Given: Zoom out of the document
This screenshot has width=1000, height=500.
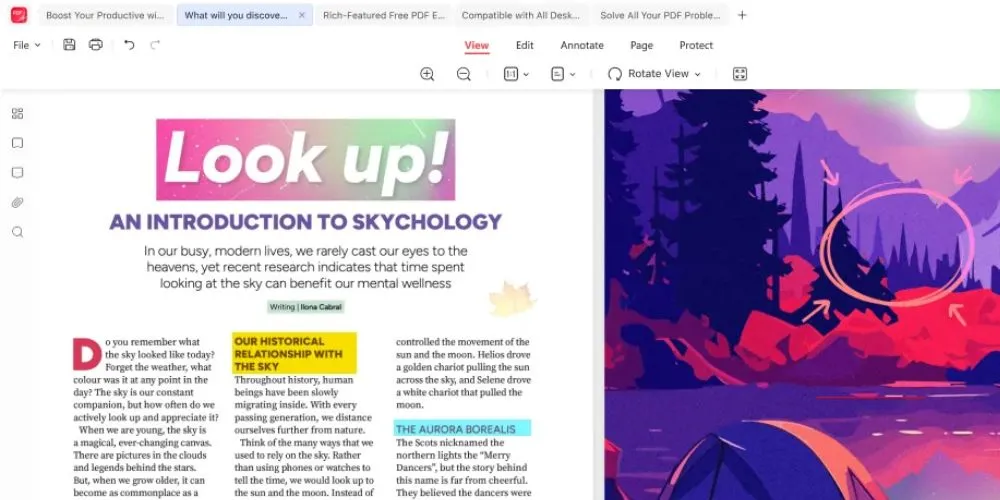Looking at the screenshot, I should click(x=464, y=74).
